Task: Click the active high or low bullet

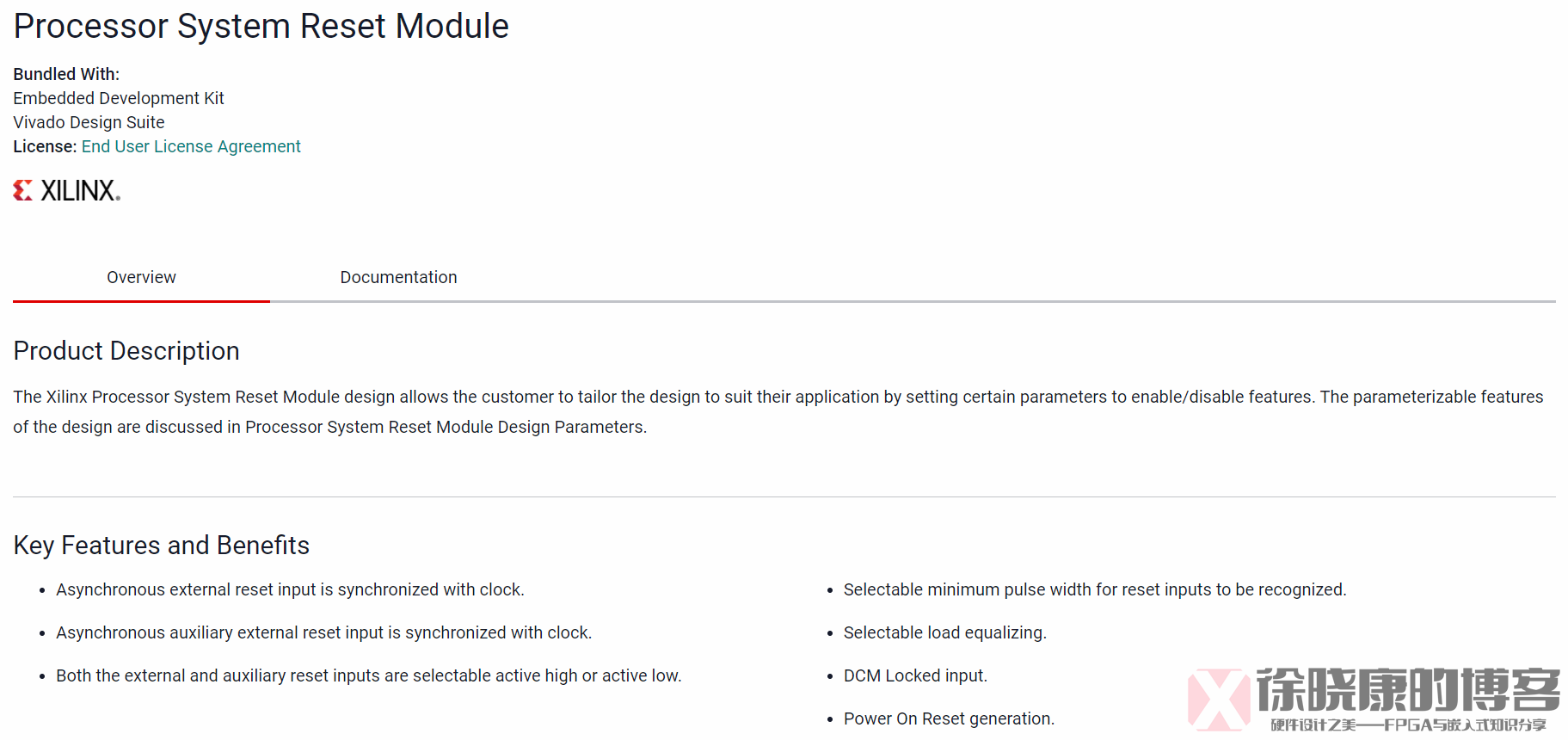Action: [x=368, y=675]
